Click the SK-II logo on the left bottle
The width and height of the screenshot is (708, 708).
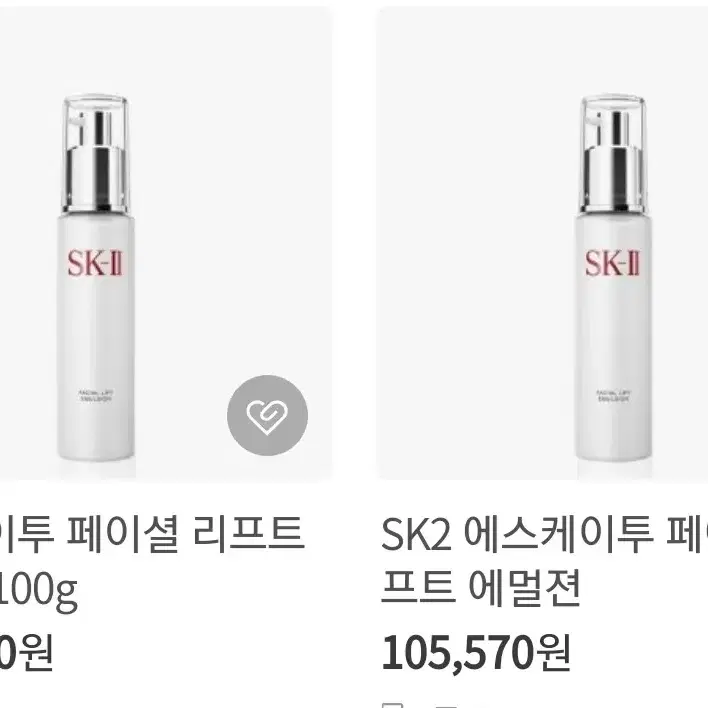click(x=95, y=264)
